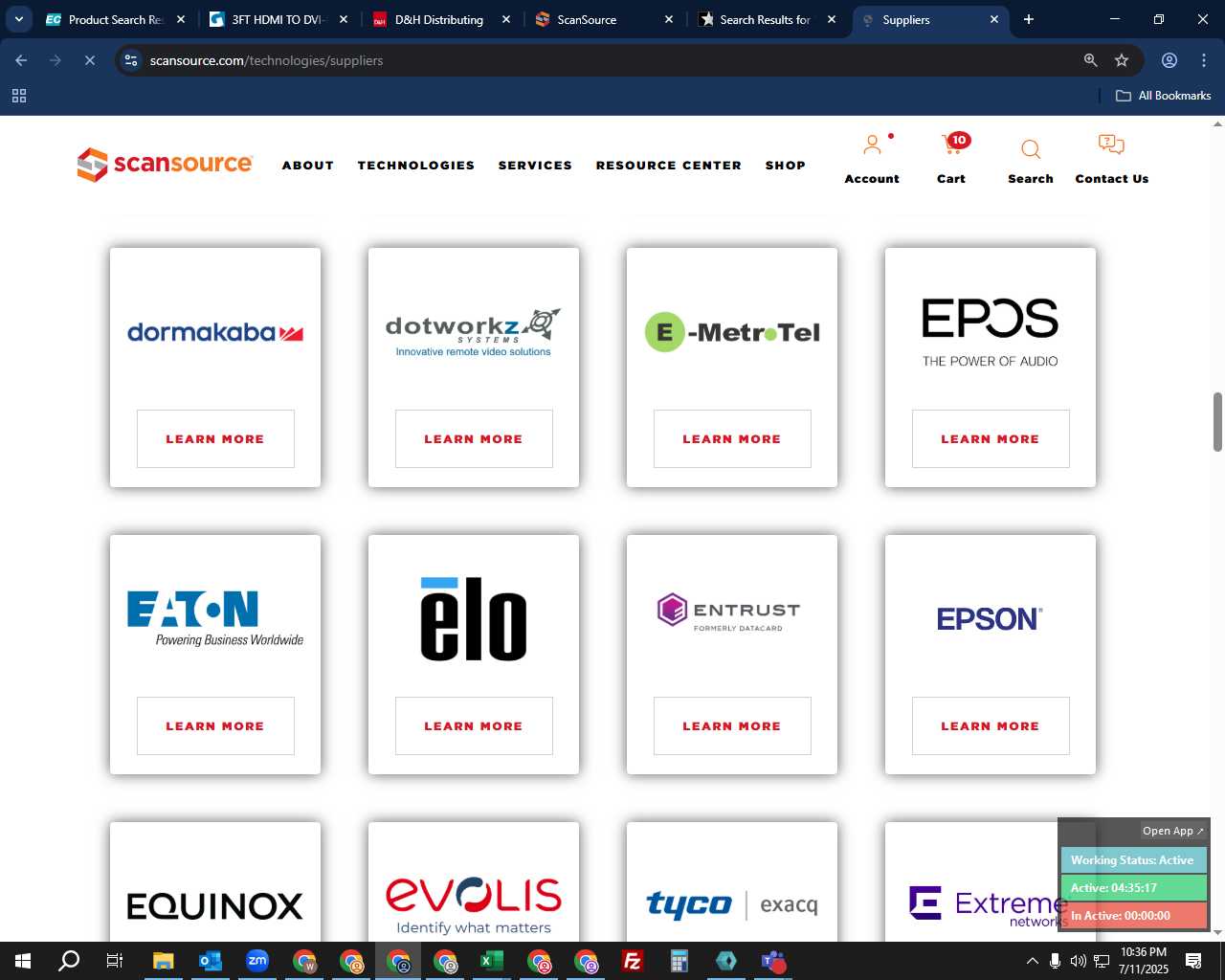Switch to the Search Results for tab

[x=765, y=19]
